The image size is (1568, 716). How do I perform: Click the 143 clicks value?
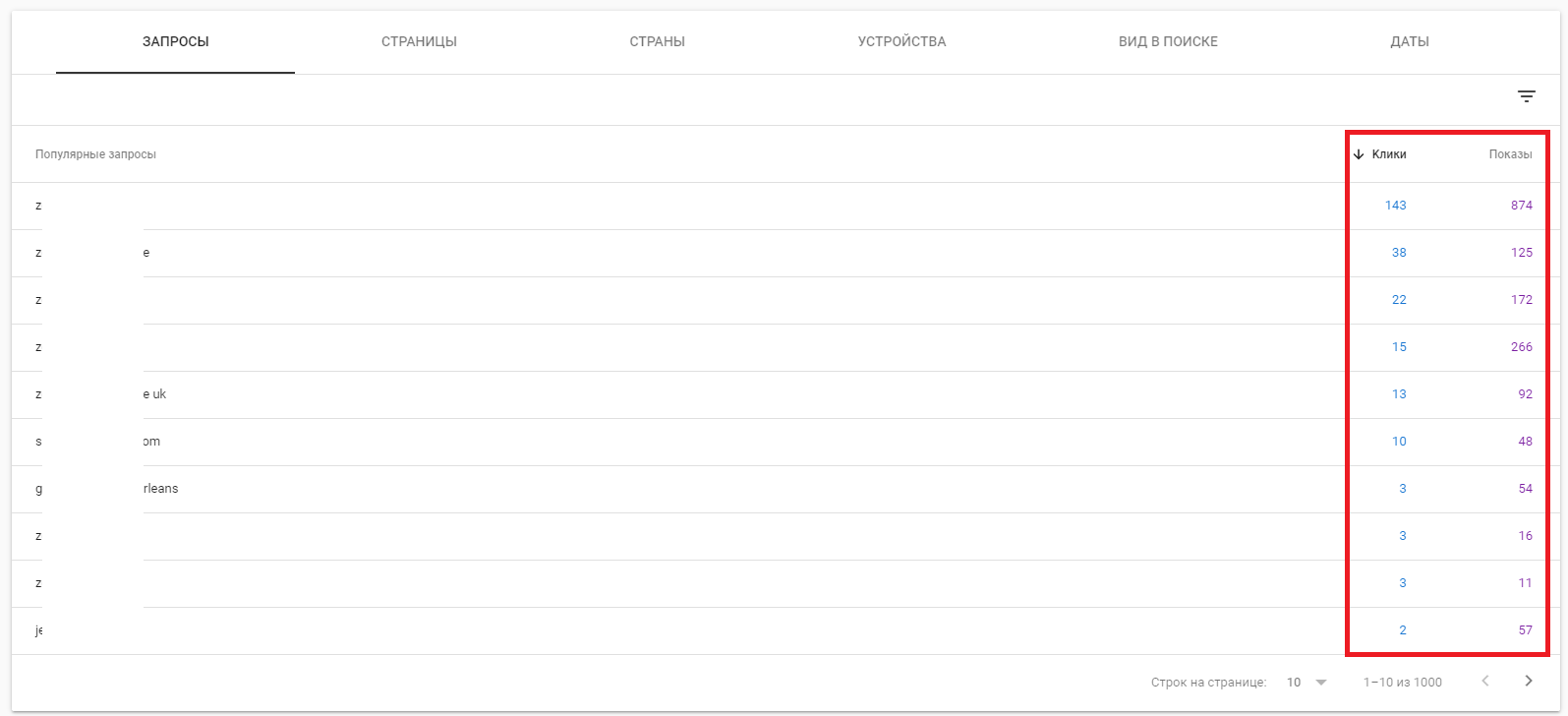click(1395, 206)
